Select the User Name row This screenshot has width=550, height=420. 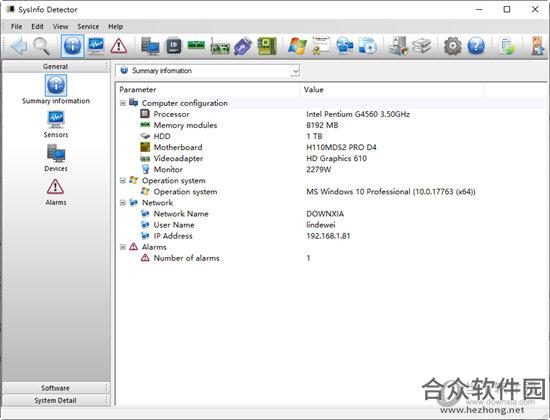pyautogui.click(x=332, y=225)
